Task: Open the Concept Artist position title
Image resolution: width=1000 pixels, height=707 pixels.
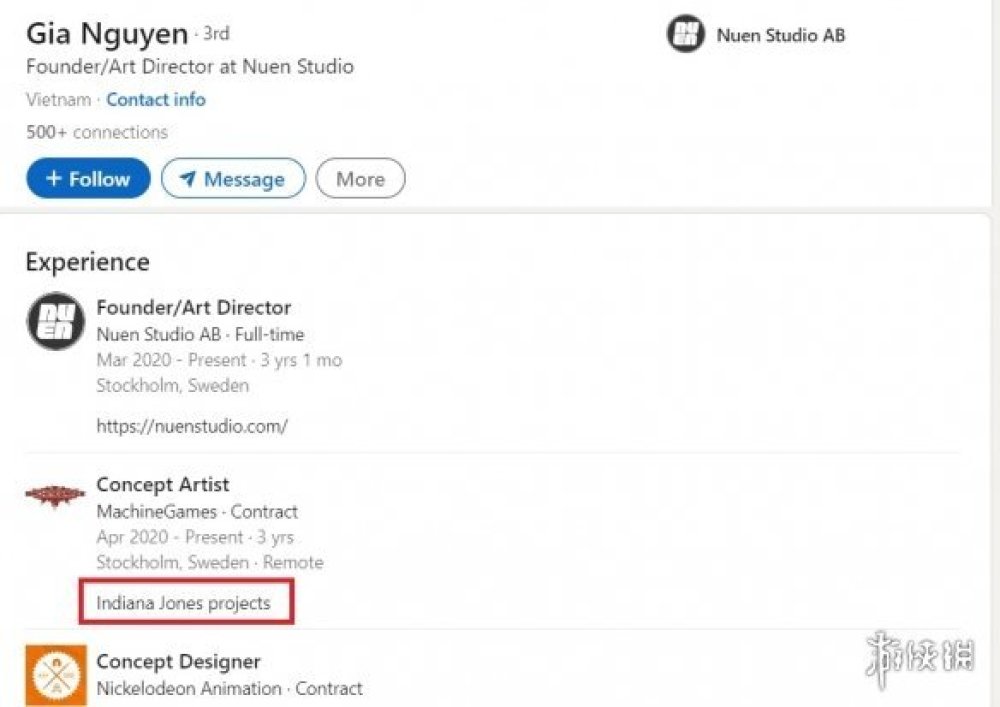Action: (x=163, y=485)
